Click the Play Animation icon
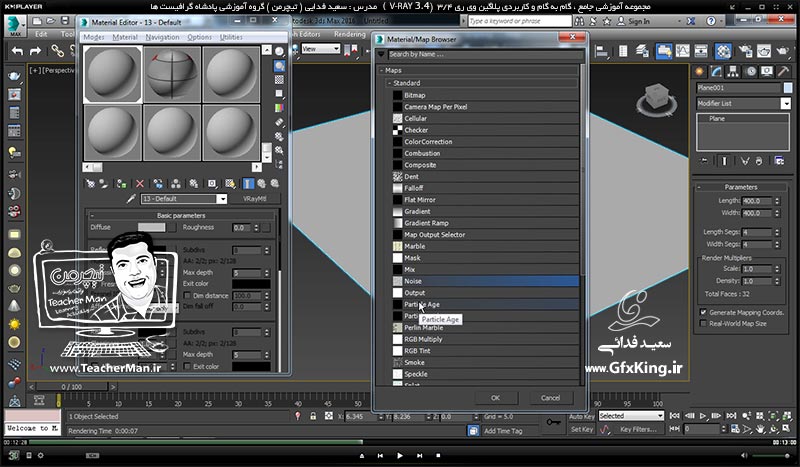Screen dimensions: 800x467 703,416
